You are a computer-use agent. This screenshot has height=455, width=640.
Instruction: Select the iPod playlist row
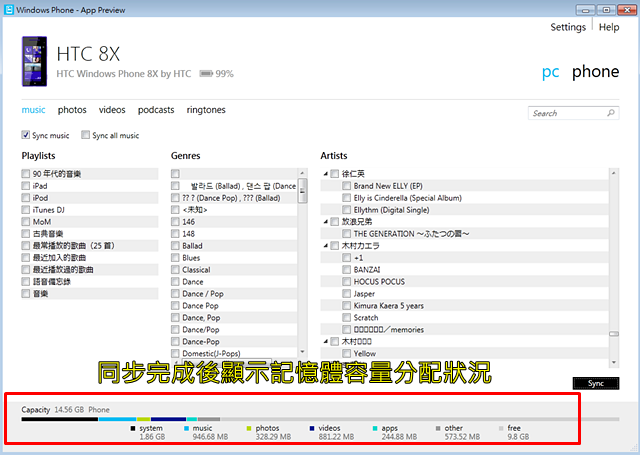(x=90, y=198)
